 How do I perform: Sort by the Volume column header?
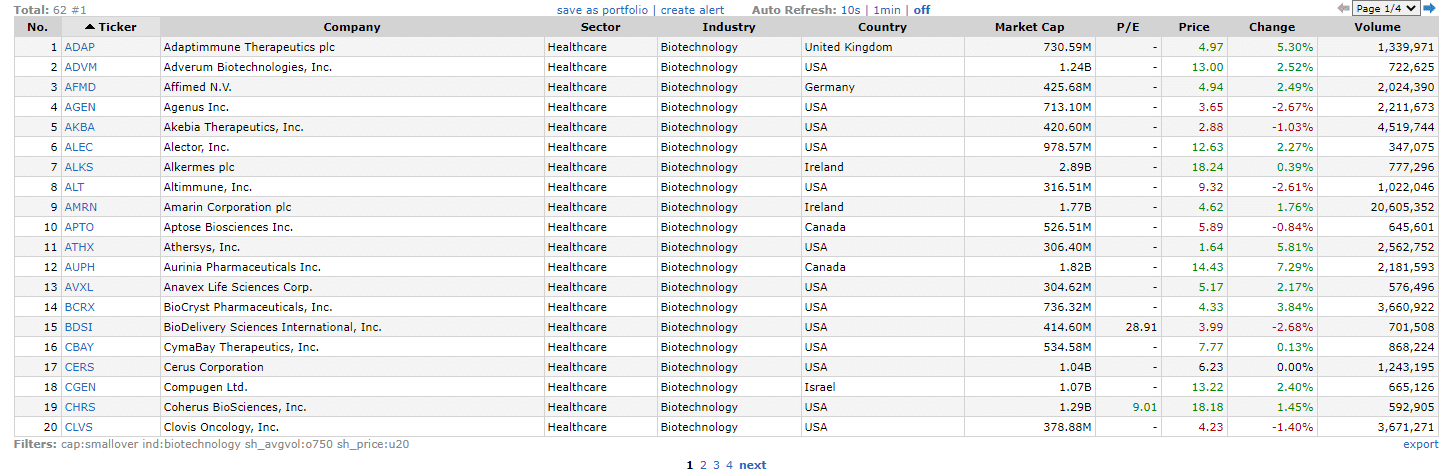pos(1377,27)
